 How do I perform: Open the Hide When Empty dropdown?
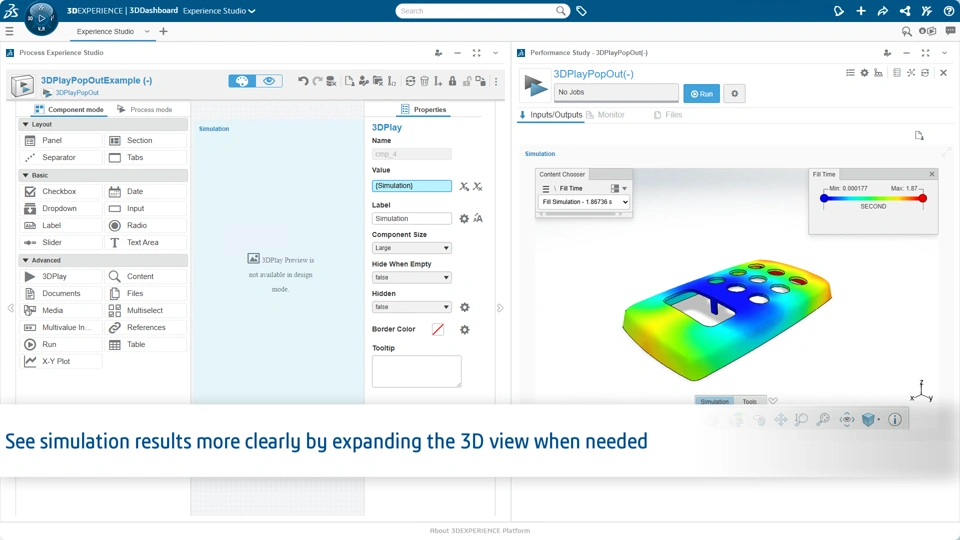[411, 277]
